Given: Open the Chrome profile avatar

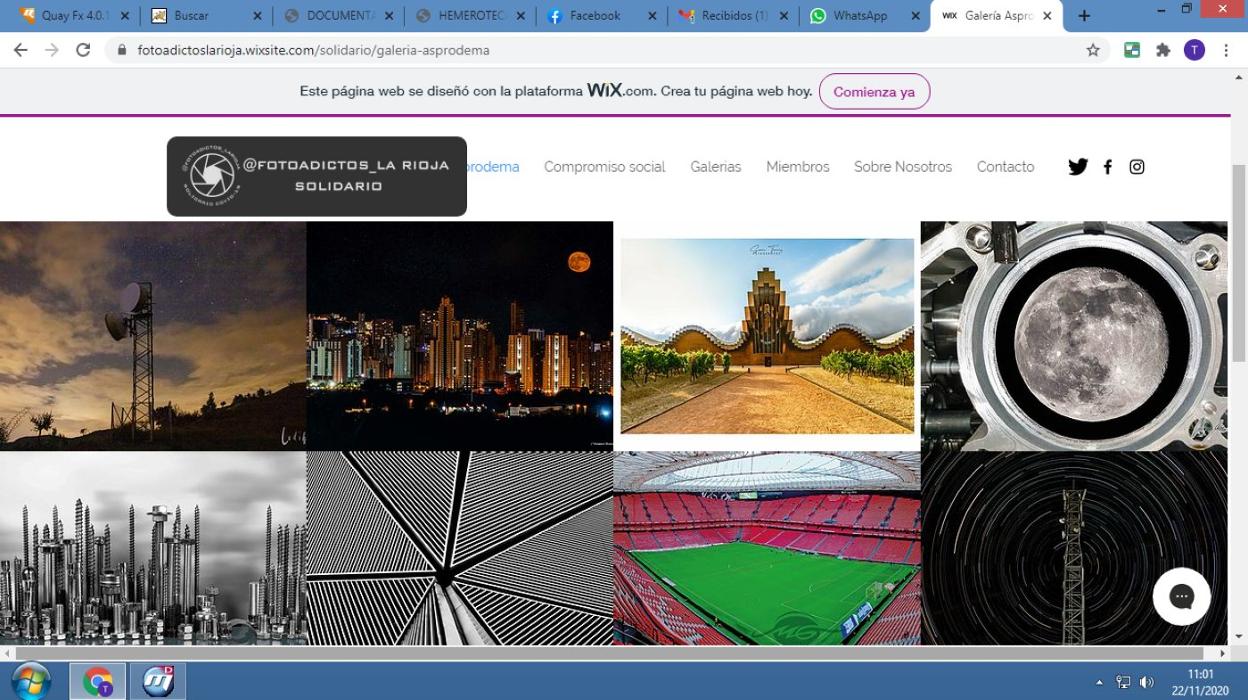Looking at the screenshot, I should coord(1194,50).
